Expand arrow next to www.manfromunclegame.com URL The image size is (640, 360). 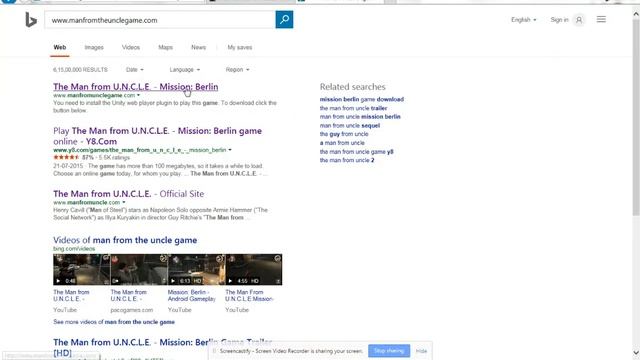[x=138, y=95]
